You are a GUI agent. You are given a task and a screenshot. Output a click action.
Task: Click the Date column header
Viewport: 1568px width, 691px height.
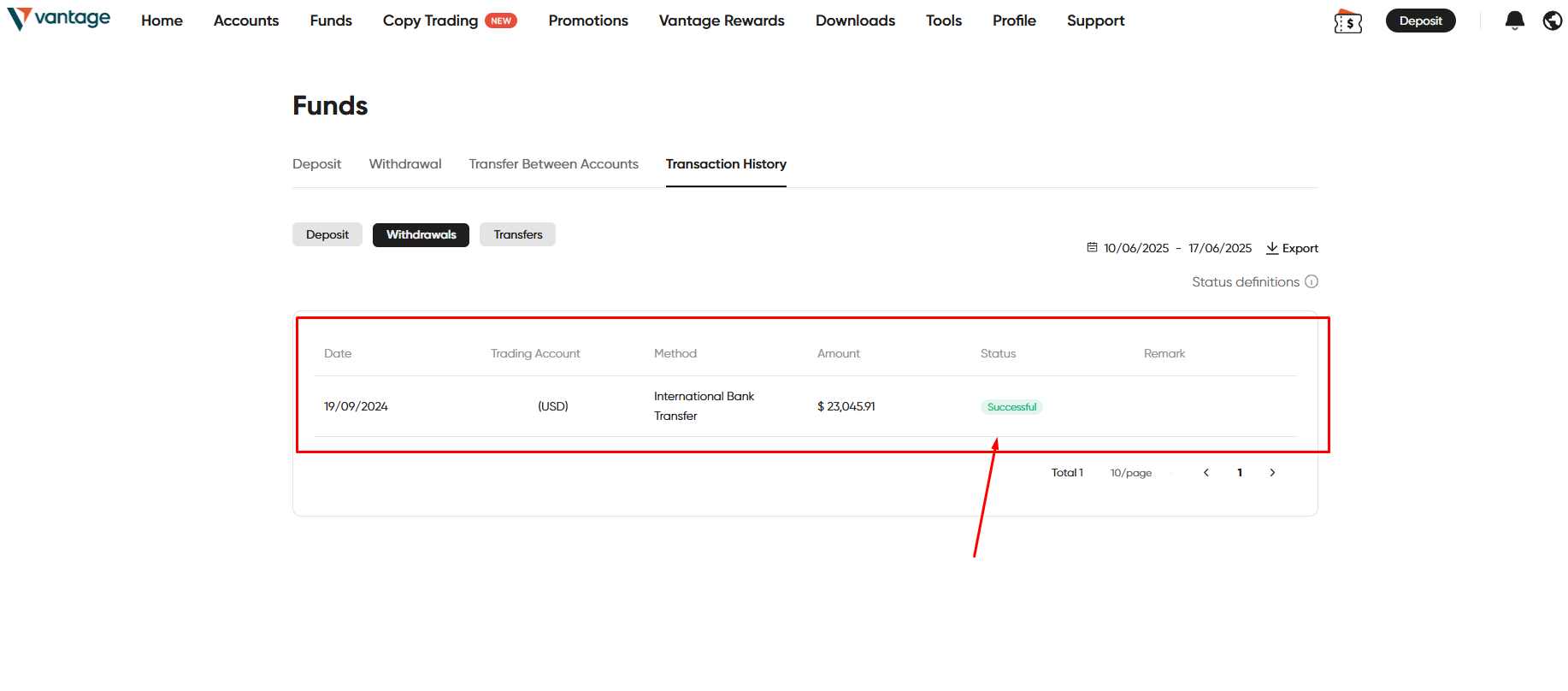point(338,353)
